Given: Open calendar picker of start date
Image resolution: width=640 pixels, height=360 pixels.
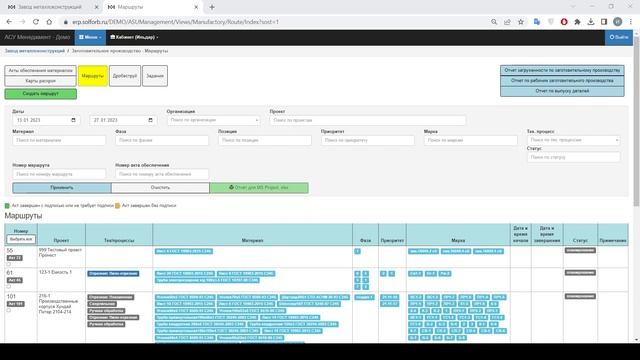Looking at the screenshot, I should [x=73, y=120].
